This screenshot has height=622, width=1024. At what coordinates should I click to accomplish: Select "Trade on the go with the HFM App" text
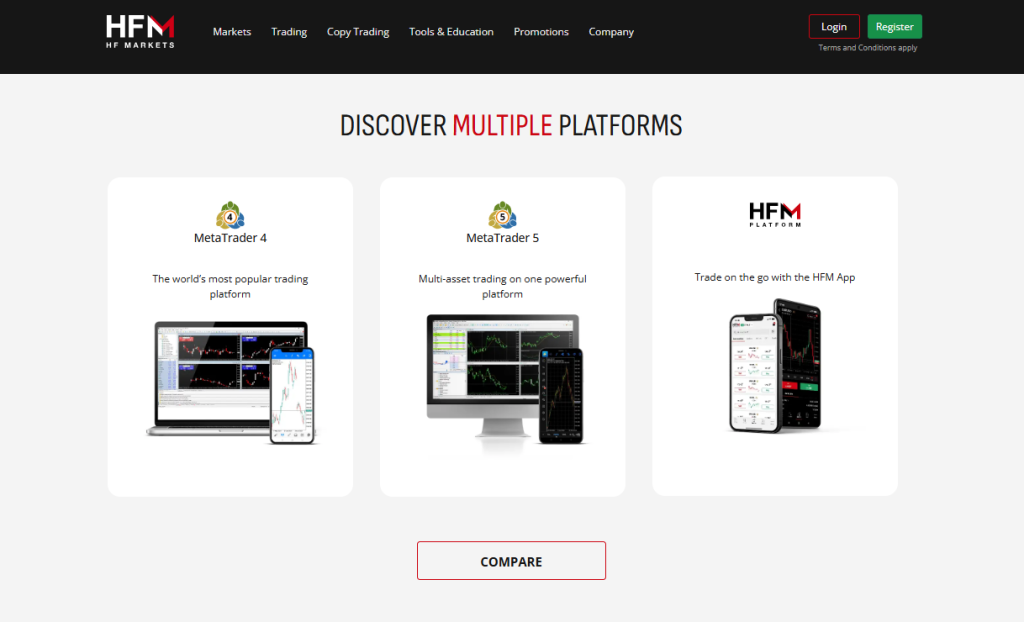(775, 277)
